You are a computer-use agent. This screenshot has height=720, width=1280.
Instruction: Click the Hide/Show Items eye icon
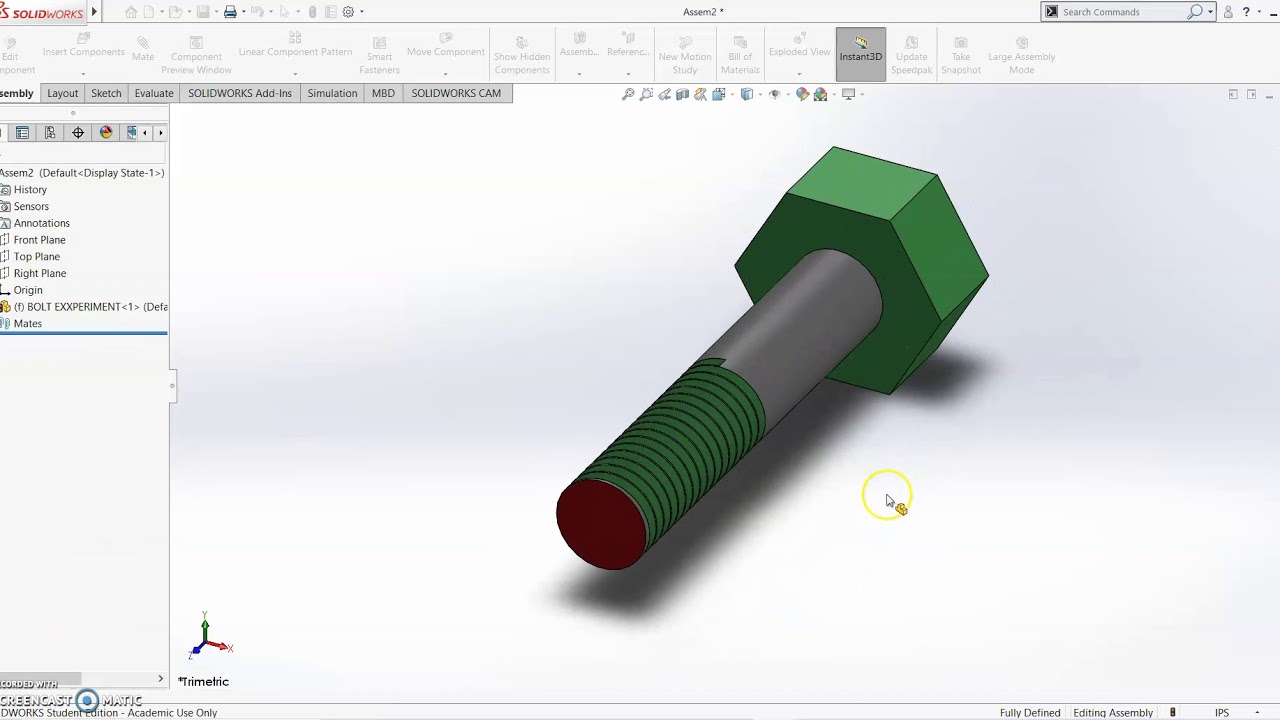[x=775, y=94]
